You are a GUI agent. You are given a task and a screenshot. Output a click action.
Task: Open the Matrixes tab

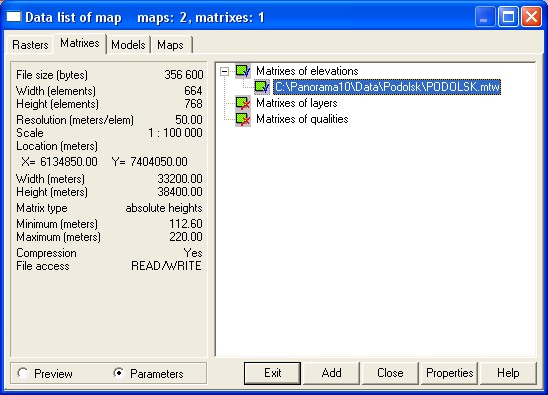point(80,43)
